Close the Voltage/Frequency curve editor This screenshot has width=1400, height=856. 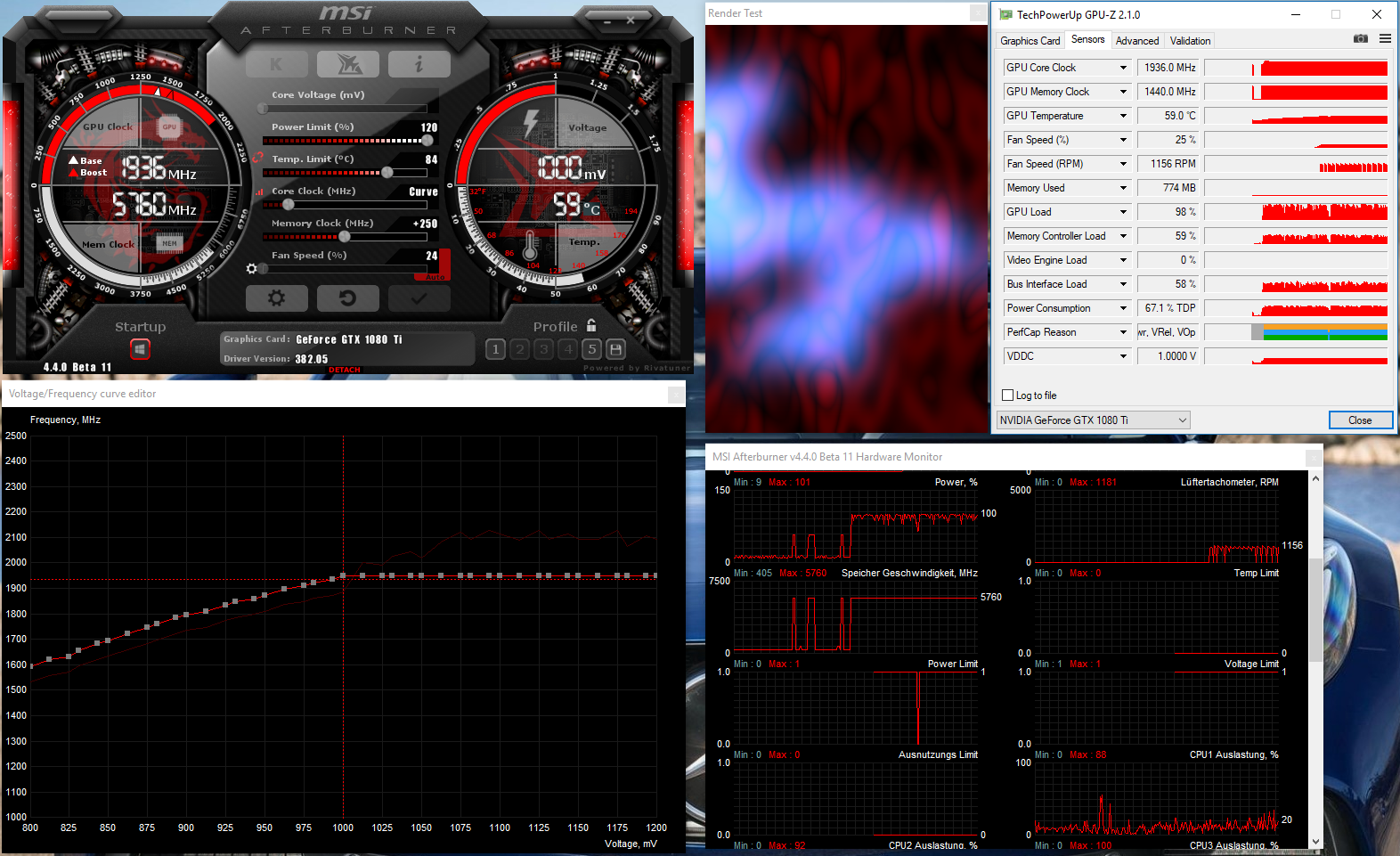(676, 394)
